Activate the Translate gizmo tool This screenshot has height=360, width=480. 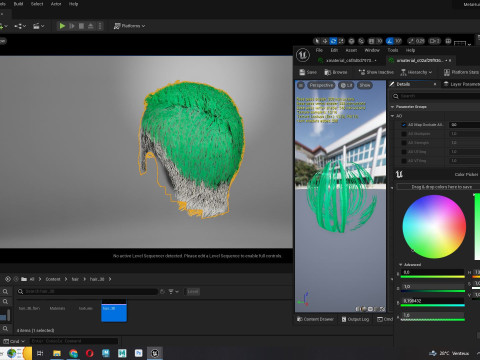pos(325,41)
